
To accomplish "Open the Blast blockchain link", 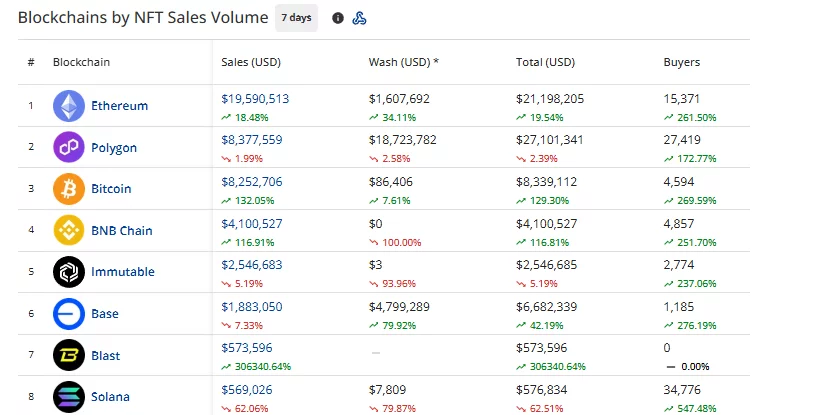I will (105, 356).
